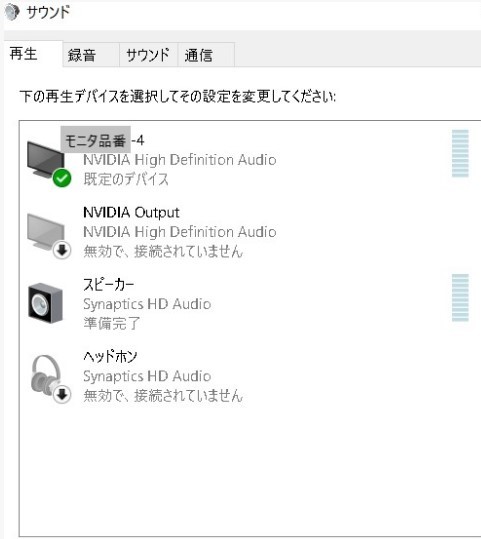Click the 既定のデバイス status text
Image resolution: width=481 pixels, height=539 pixels.
(x=126, y=179)
